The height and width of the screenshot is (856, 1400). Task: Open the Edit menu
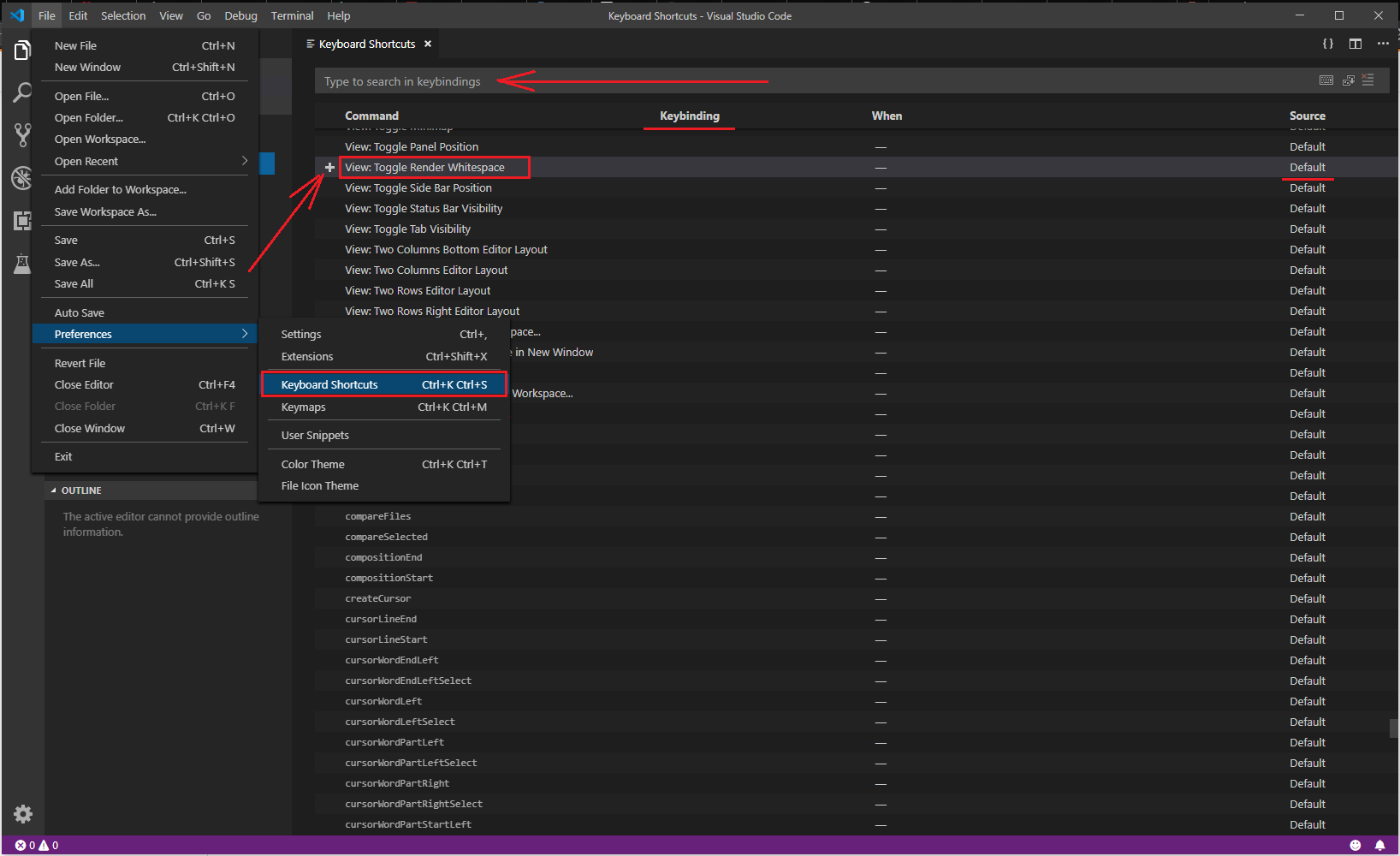pos(78,15)
